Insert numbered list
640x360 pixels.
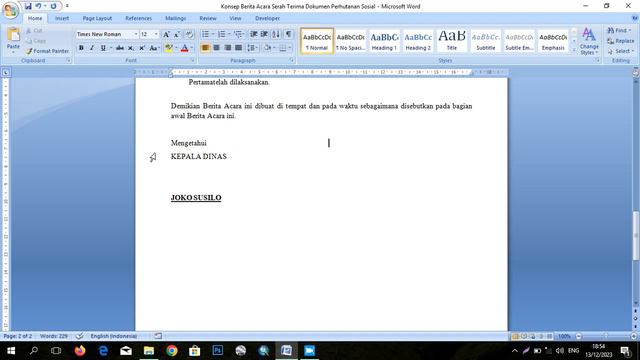tap(222, 34)
